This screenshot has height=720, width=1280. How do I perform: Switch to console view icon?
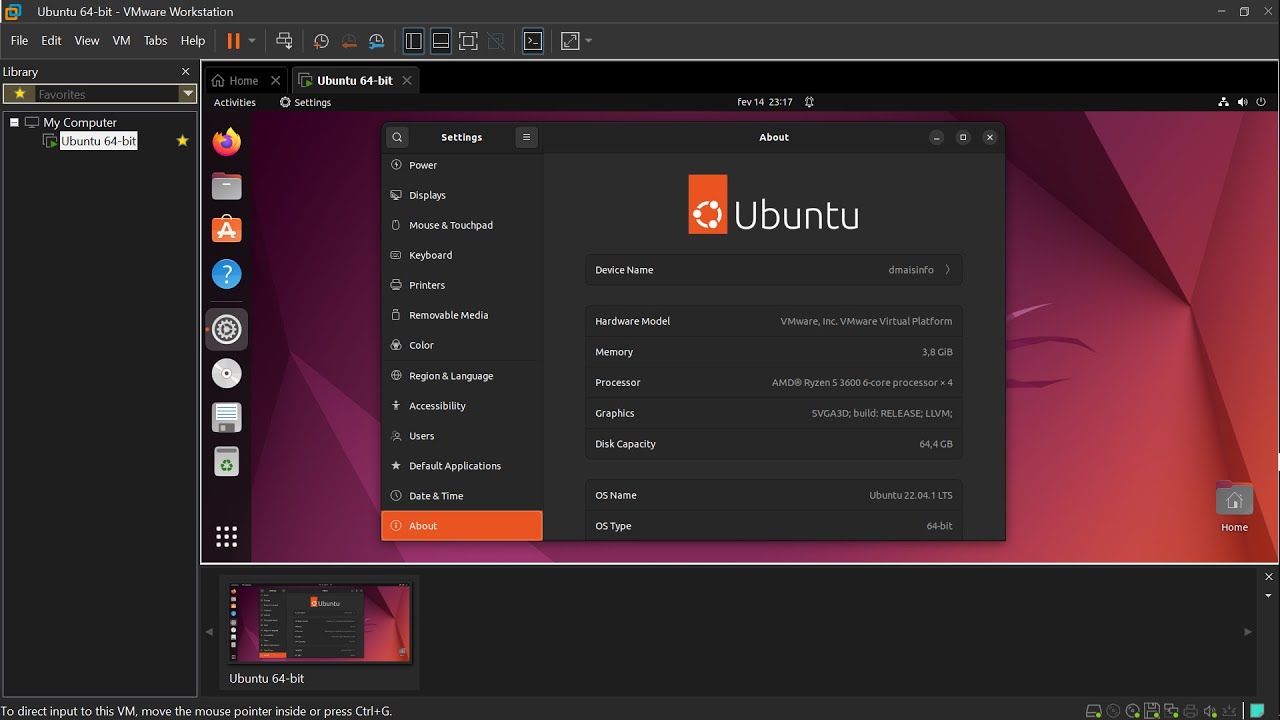pos(533,41)
